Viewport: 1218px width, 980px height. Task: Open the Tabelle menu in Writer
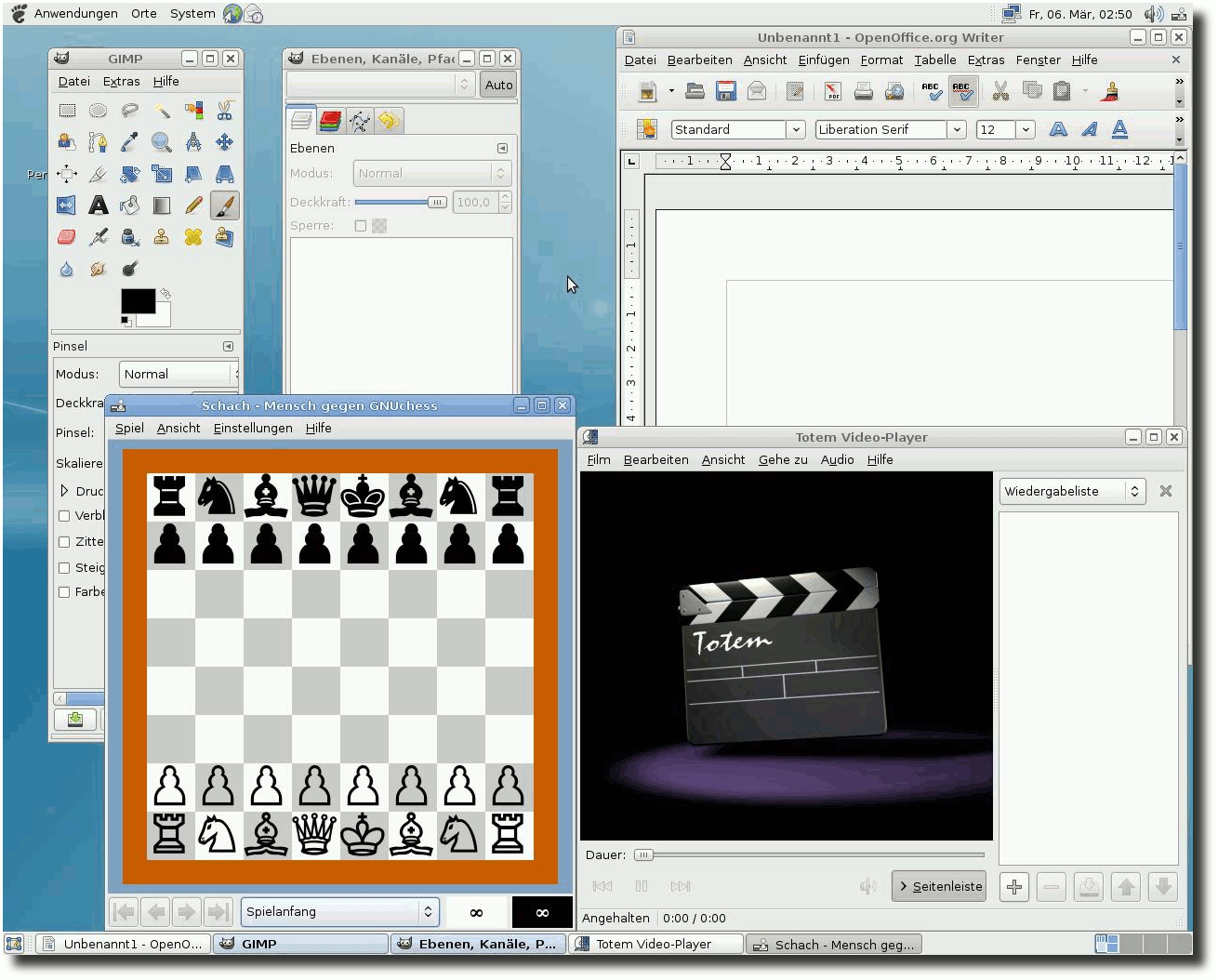[934, 60]
